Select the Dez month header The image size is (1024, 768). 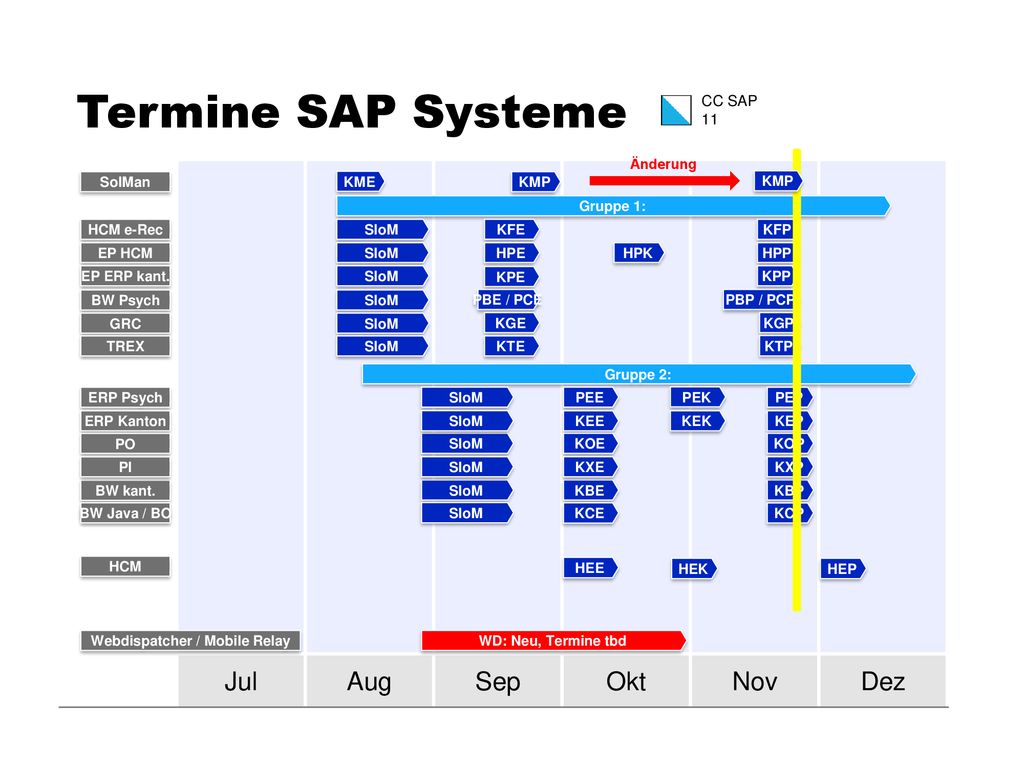point(883,682)
